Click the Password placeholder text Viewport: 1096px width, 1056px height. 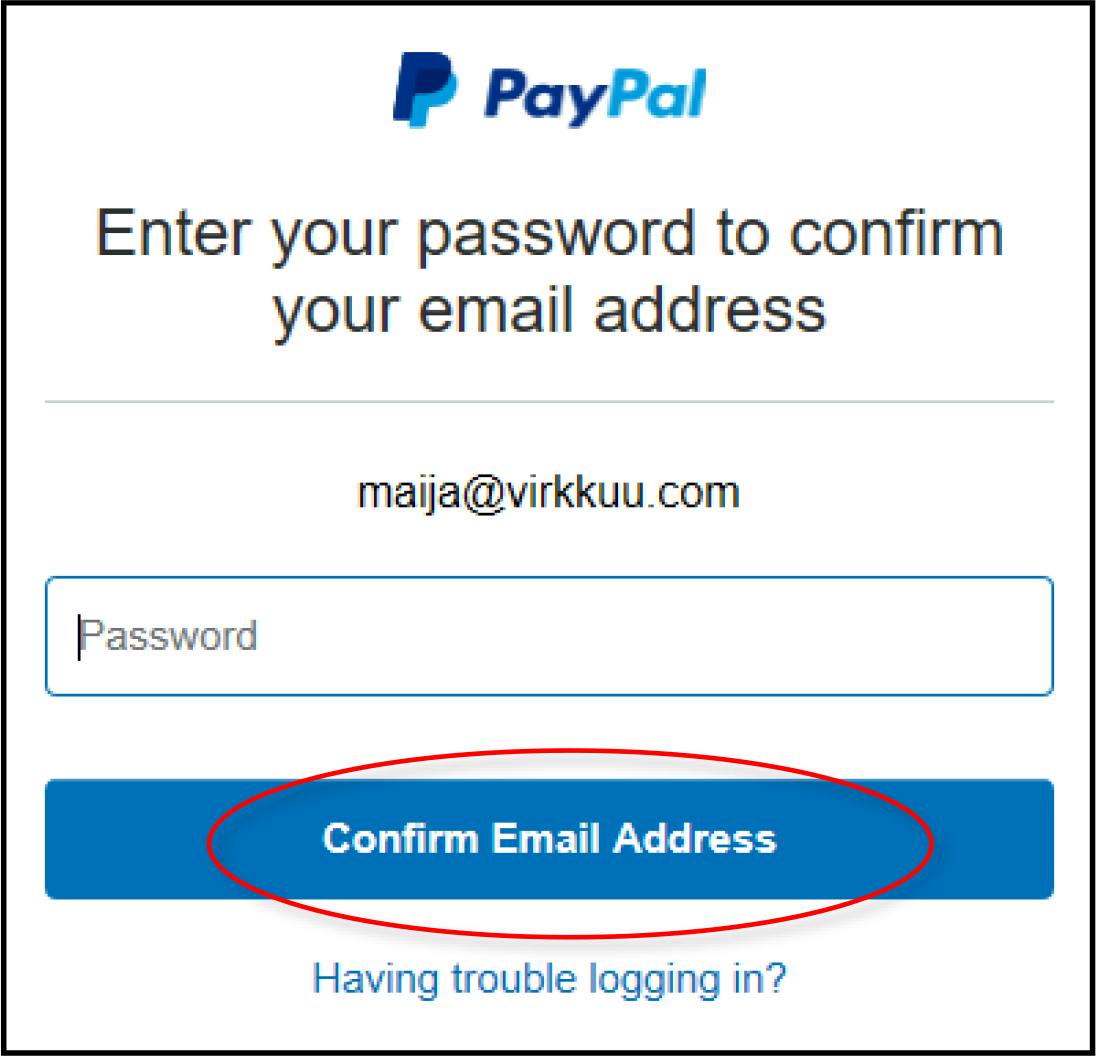pos(168,636)
